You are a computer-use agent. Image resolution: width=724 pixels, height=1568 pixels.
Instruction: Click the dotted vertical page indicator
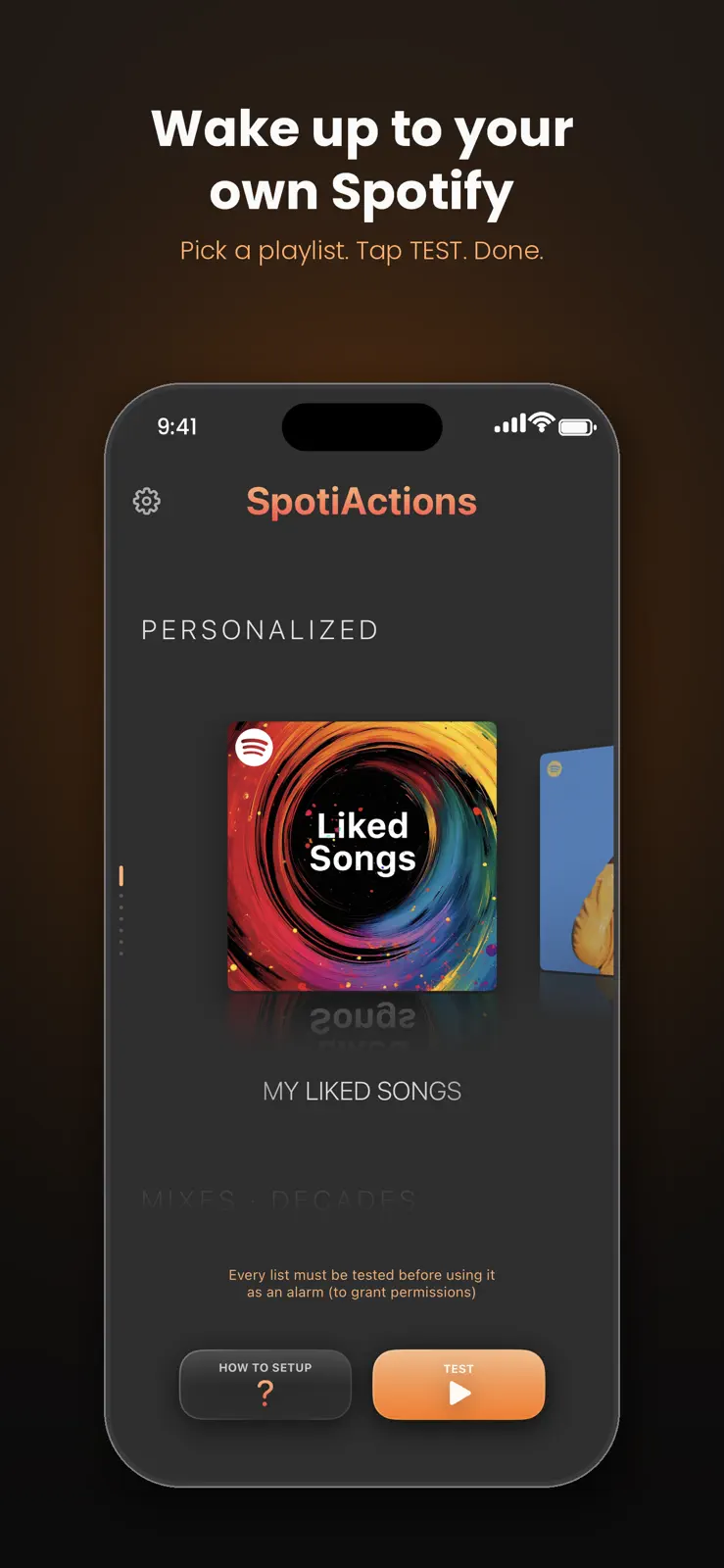[x=121, y=923]
